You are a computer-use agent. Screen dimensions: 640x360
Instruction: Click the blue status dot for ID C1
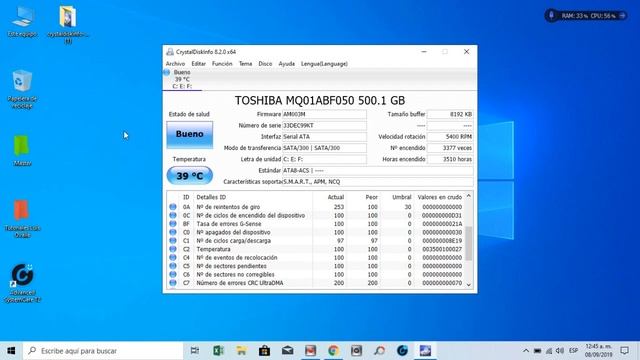[173, 241]
